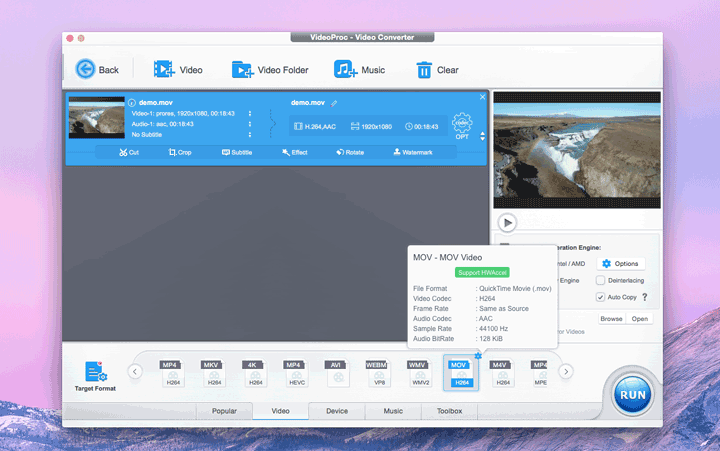The image size is (720, 451).
Task: Select WEBM VP8 output format
Action: (379, 373)
